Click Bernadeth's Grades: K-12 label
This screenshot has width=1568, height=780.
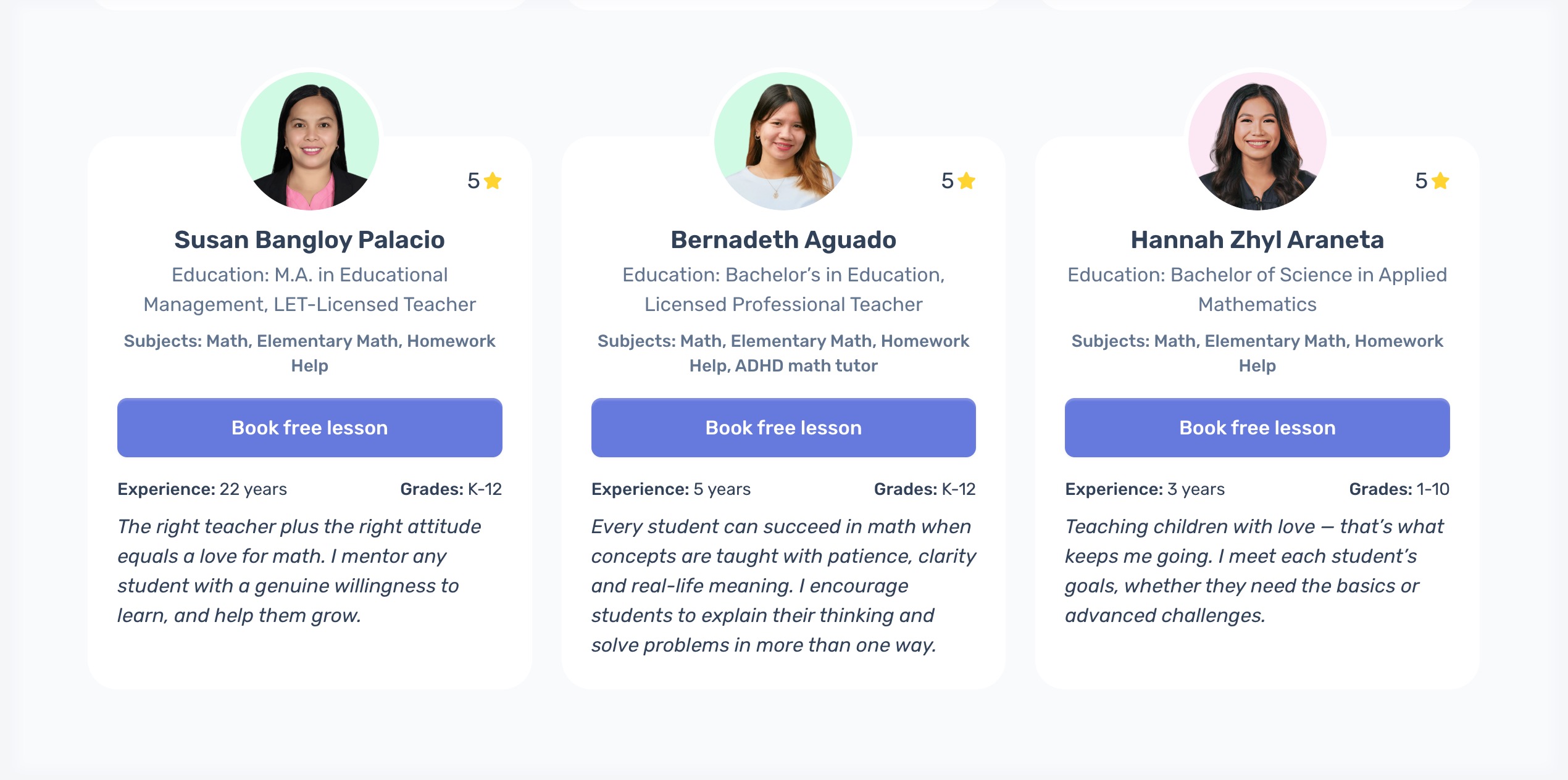(925, 489)
